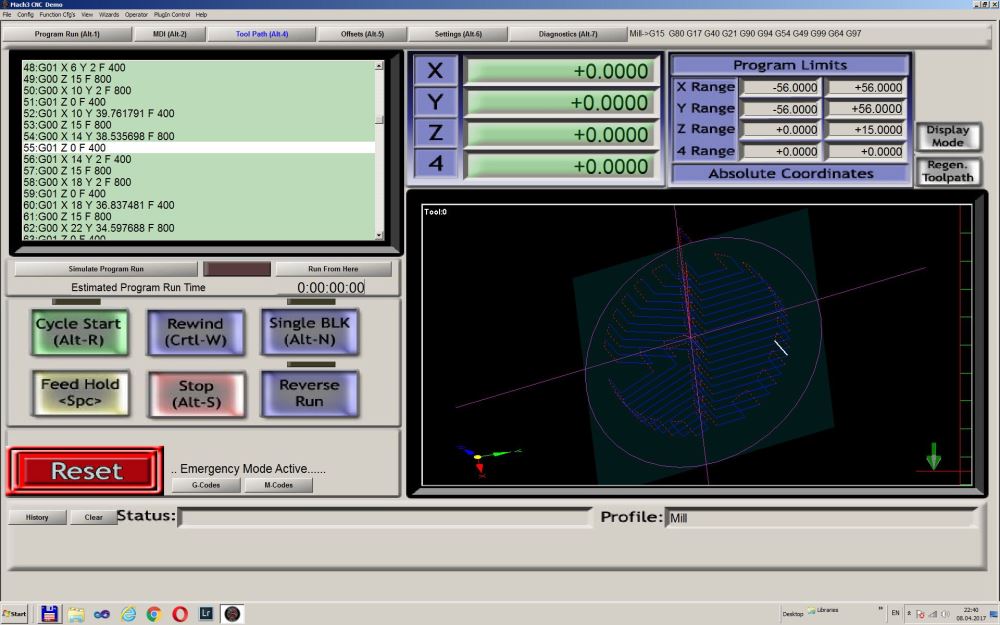Open Settings (Alt-6) screen
Image resolution: width=1000 pixels, height=625 pixels.
(x=458, y=34)
